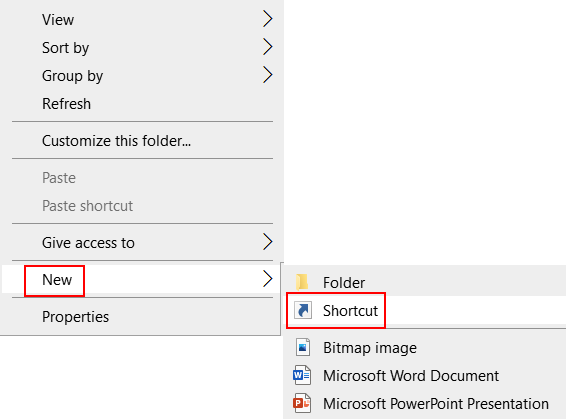Viewport: 566px width, 419px height.
Task: Expand the Group by submenu arrow
Action: click(x=267, y=75)
